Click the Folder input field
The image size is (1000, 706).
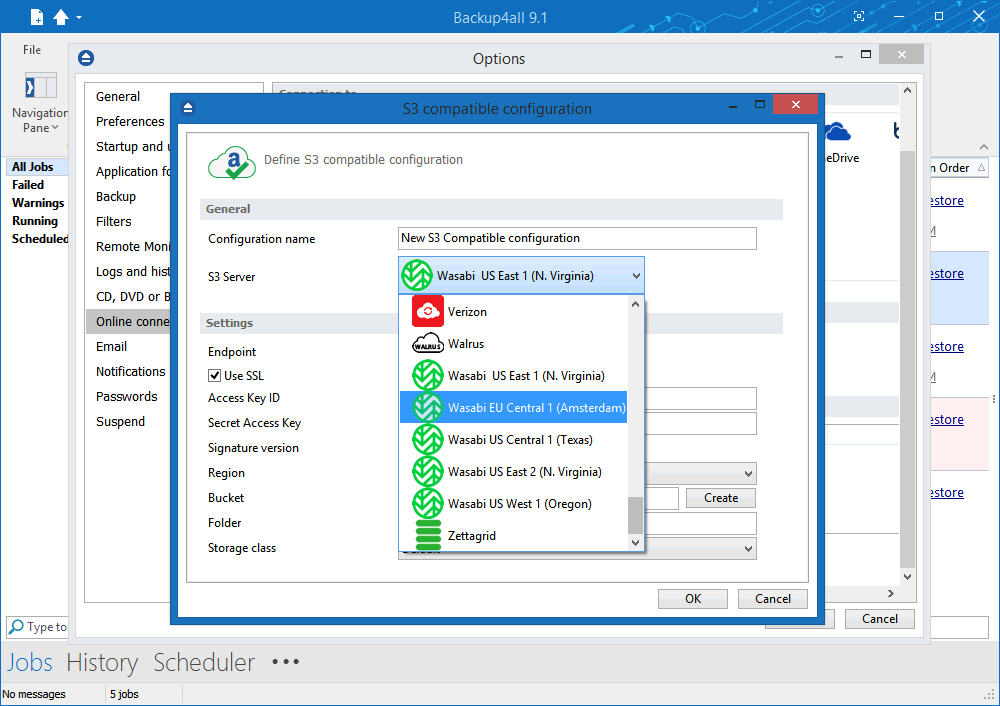pyautogui.click(x=700, y=524)
